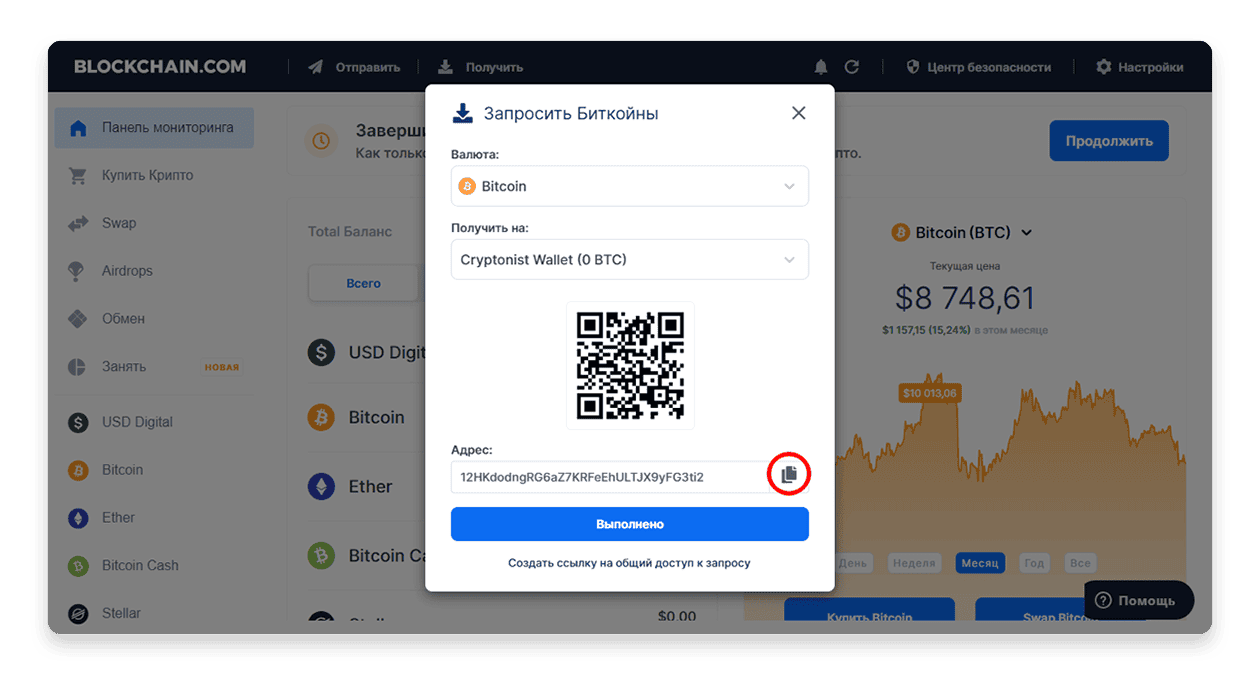Click the Купить Крипто cart icon in sidebar

click(x=78, y=176)
